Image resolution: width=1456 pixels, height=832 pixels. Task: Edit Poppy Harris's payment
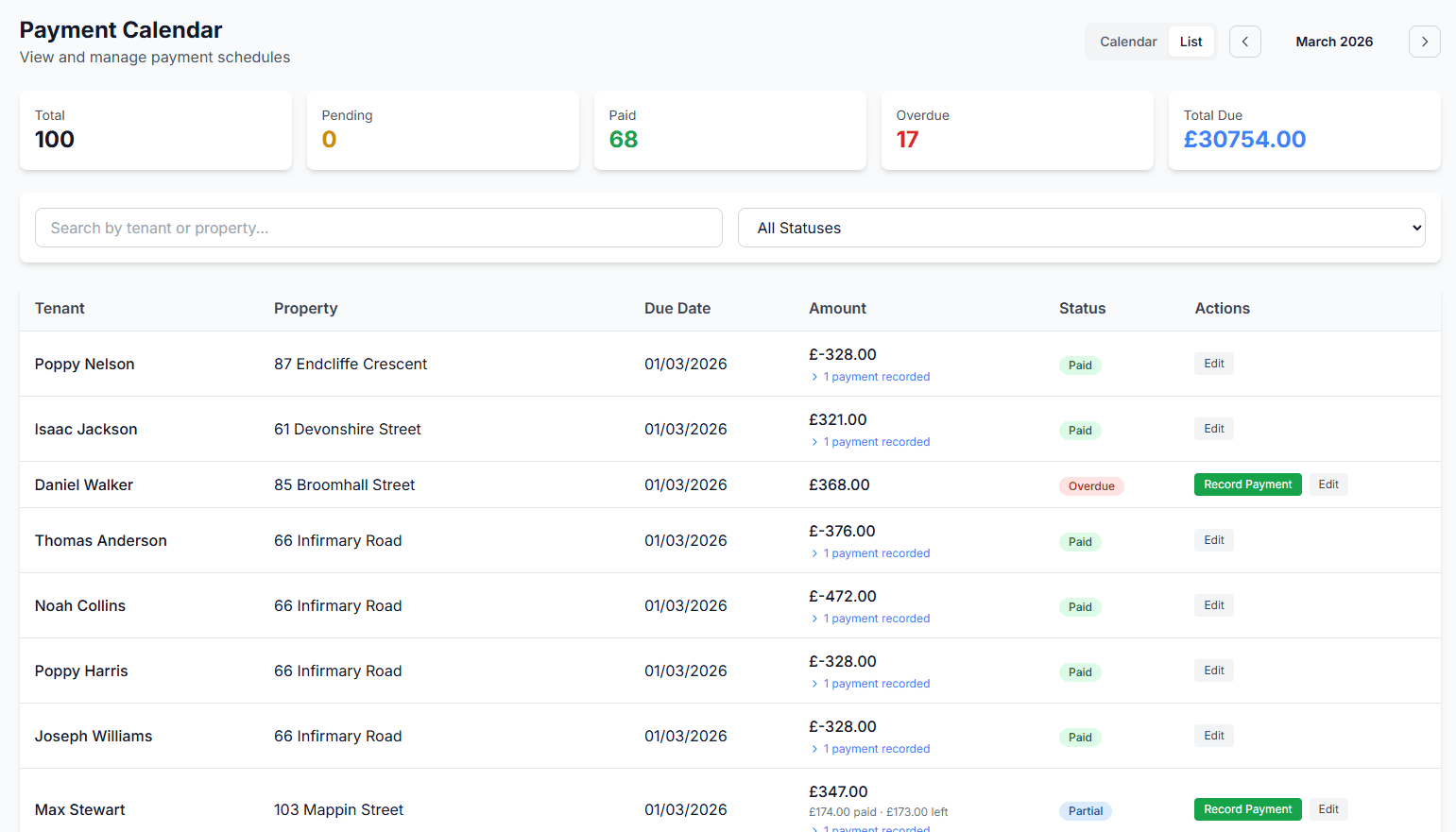coord(1214,671)
